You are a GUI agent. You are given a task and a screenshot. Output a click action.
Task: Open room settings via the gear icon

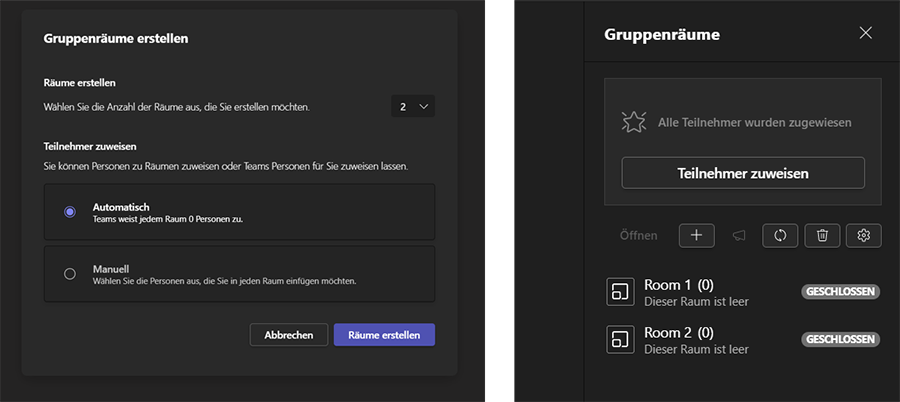864,235
